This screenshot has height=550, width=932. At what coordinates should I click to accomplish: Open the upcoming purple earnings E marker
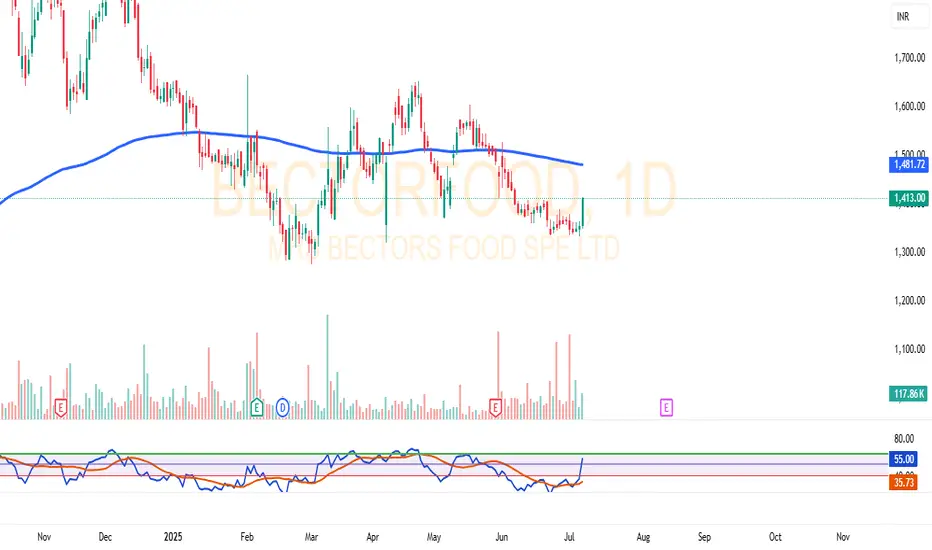666,407
